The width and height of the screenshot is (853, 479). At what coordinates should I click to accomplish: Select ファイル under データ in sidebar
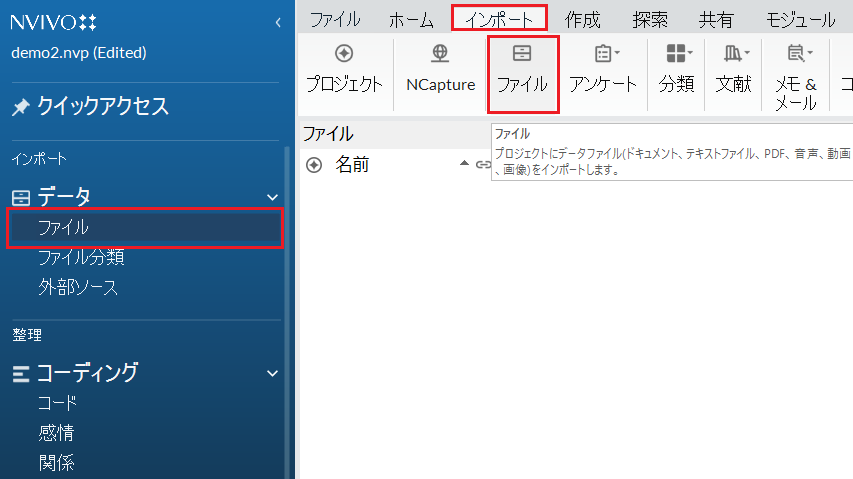coord(145,227)
